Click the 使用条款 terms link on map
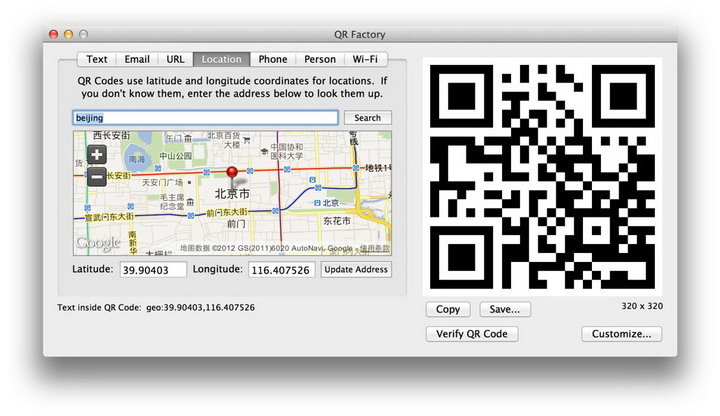Viewport: 720px width, 416px height. pyautogui.click(x=375, y=248)
